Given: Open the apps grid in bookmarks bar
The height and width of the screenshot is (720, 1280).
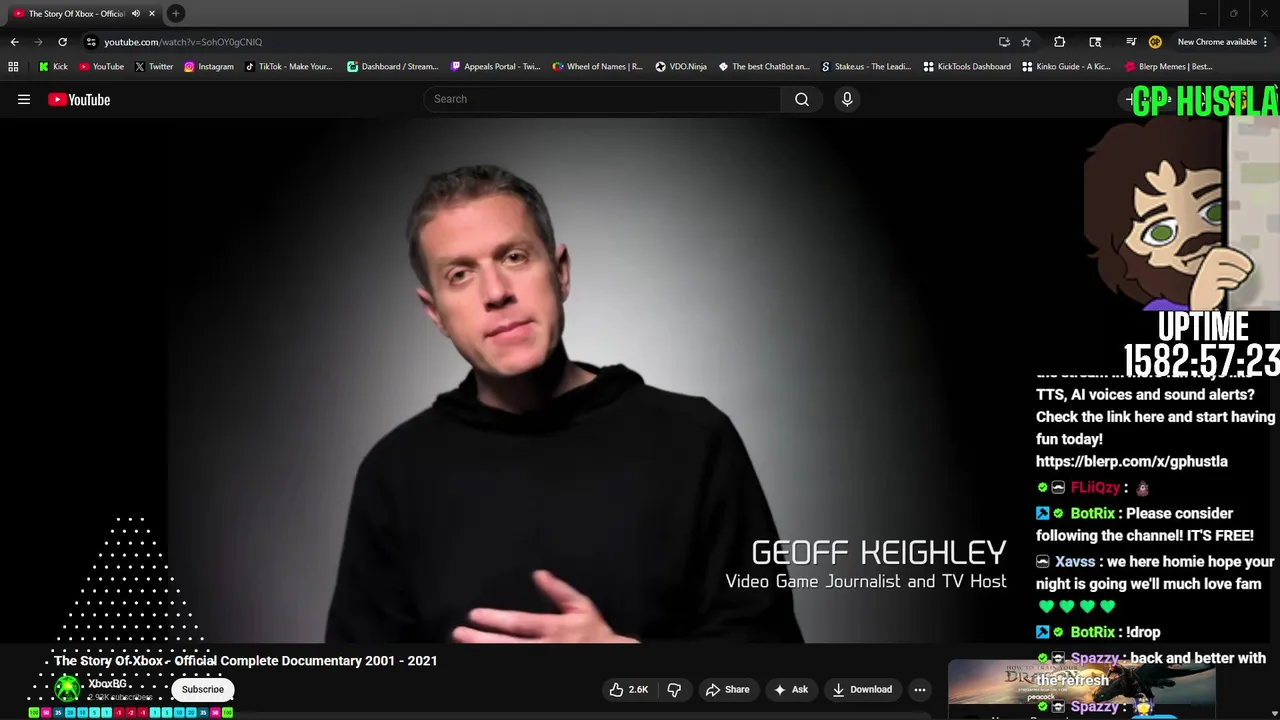Looking at the screenshot, I should pos(13,67).
